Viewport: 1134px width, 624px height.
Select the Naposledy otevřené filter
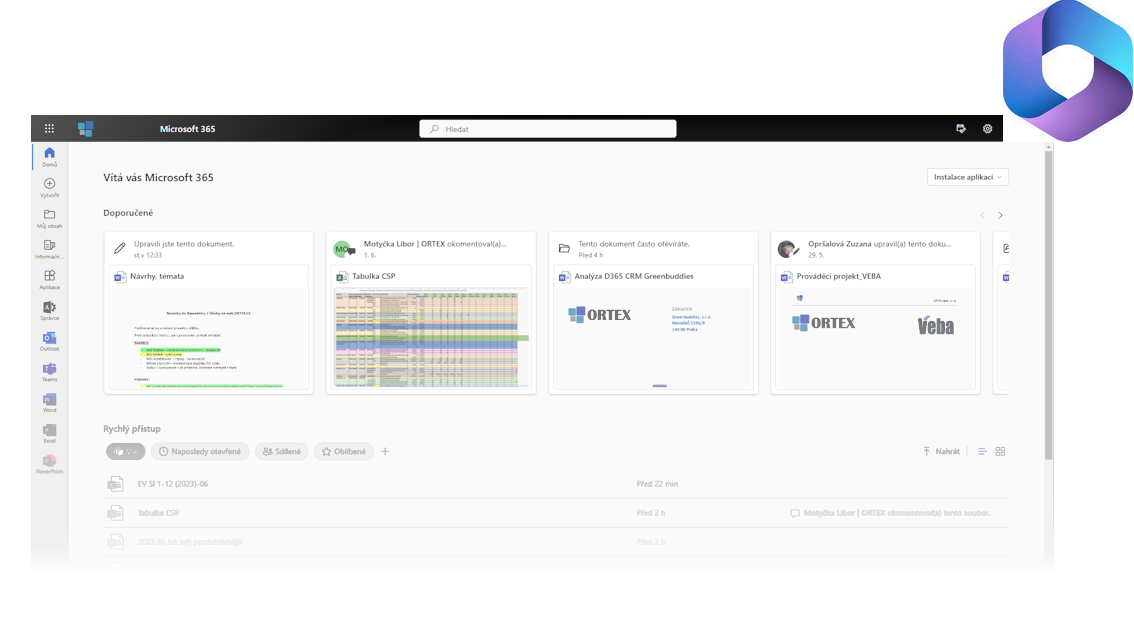click(200, 451)
